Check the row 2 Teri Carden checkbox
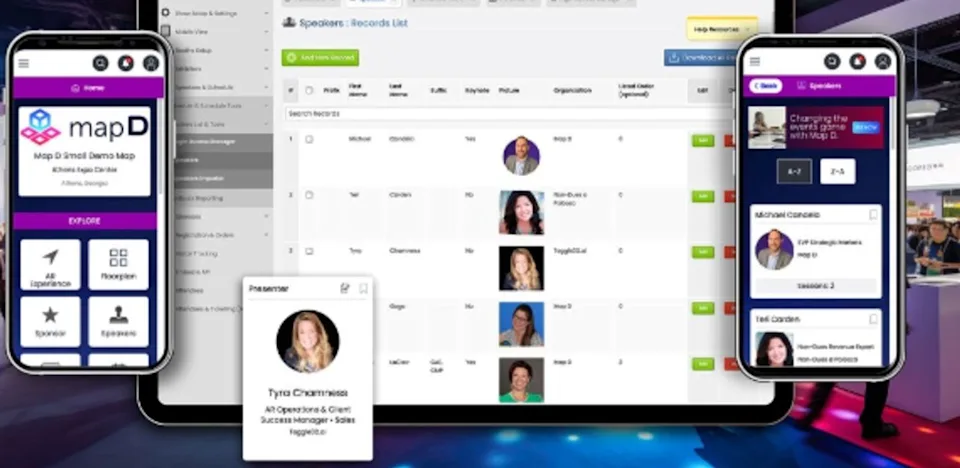Image resolution: width=960 pixels, height=468 pixels. (x=309, y=195)
